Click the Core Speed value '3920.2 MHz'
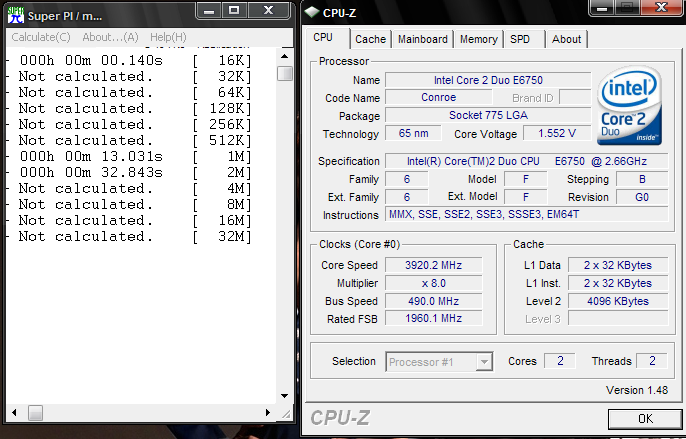 tap(434, 265)
